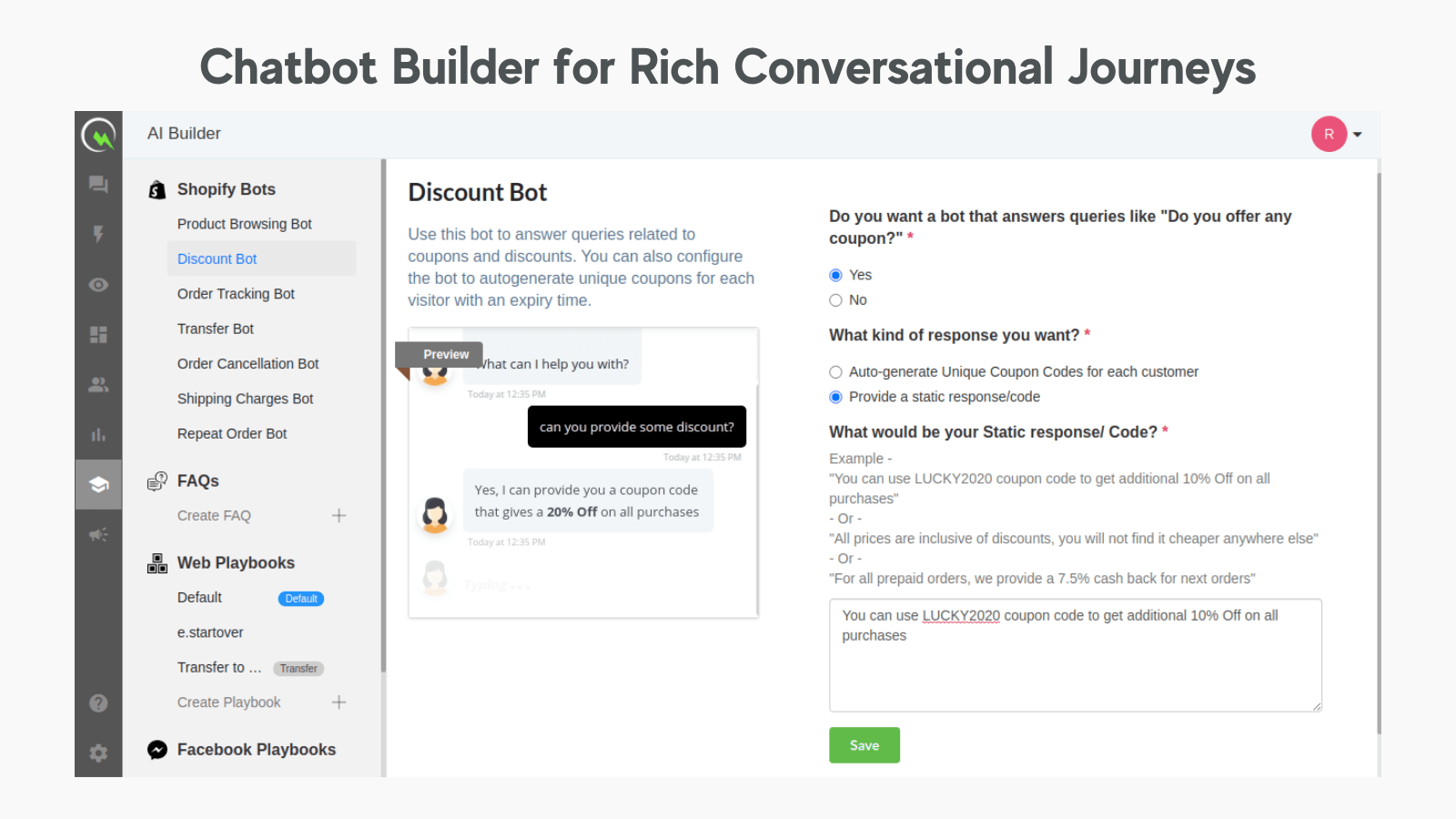1456x819 pixels.
Task: Open the eye visitor-tracking panel
Action: 98,284
